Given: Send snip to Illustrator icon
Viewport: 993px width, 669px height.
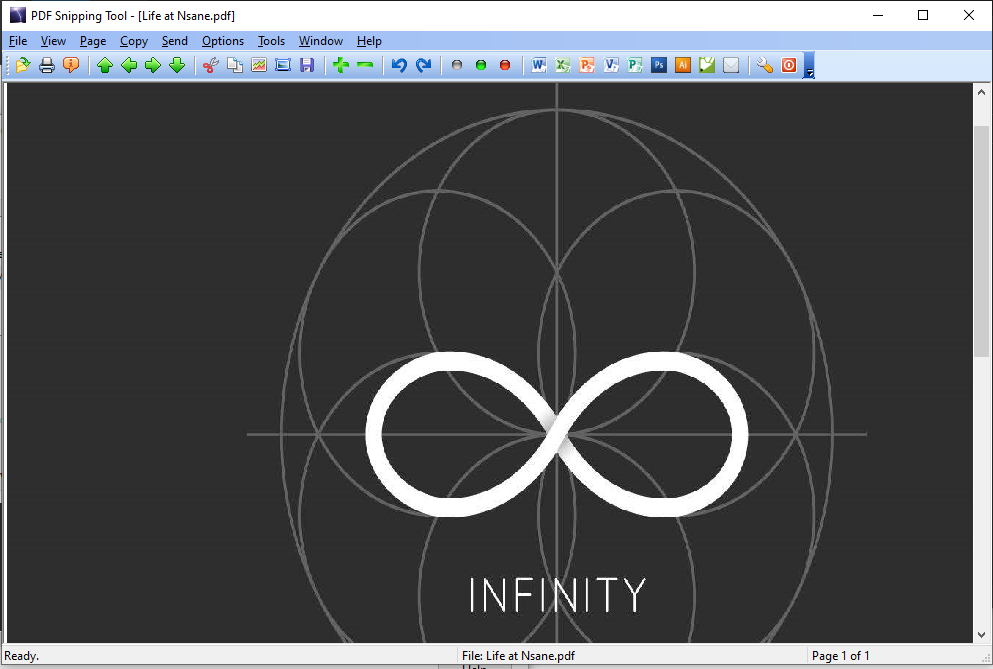Looking at the screenshot, I should coord(683,65).
